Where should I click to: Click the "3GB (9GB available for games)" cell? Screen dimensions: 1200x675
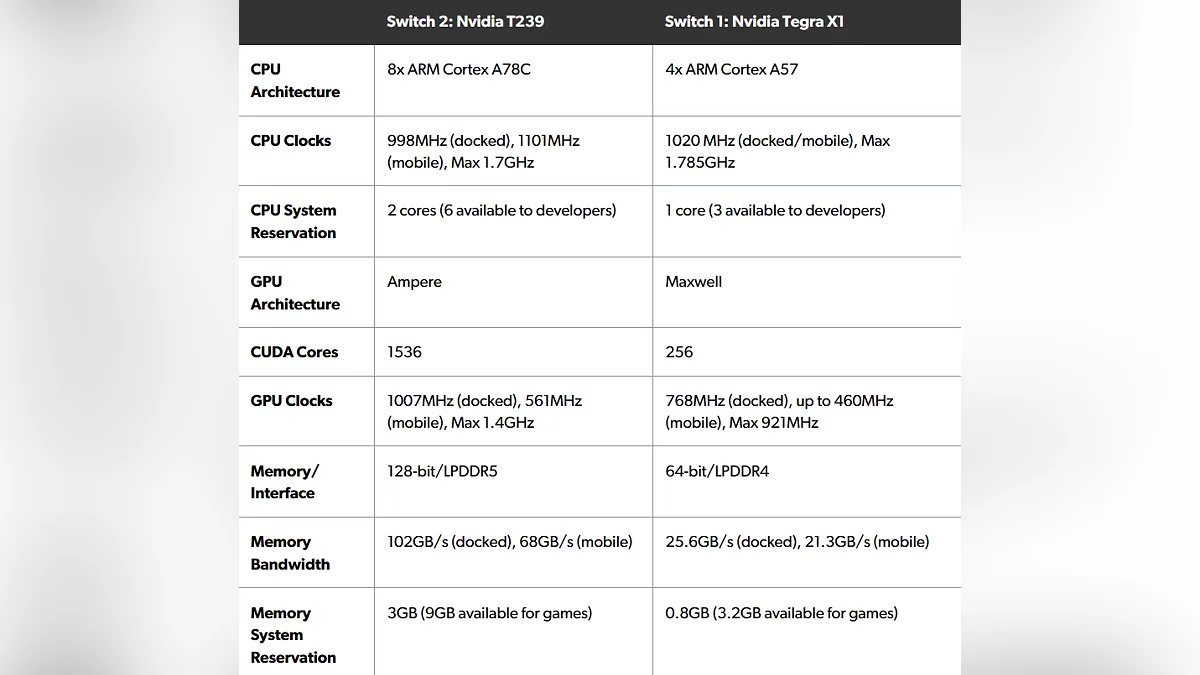click(x=489, y=613)
